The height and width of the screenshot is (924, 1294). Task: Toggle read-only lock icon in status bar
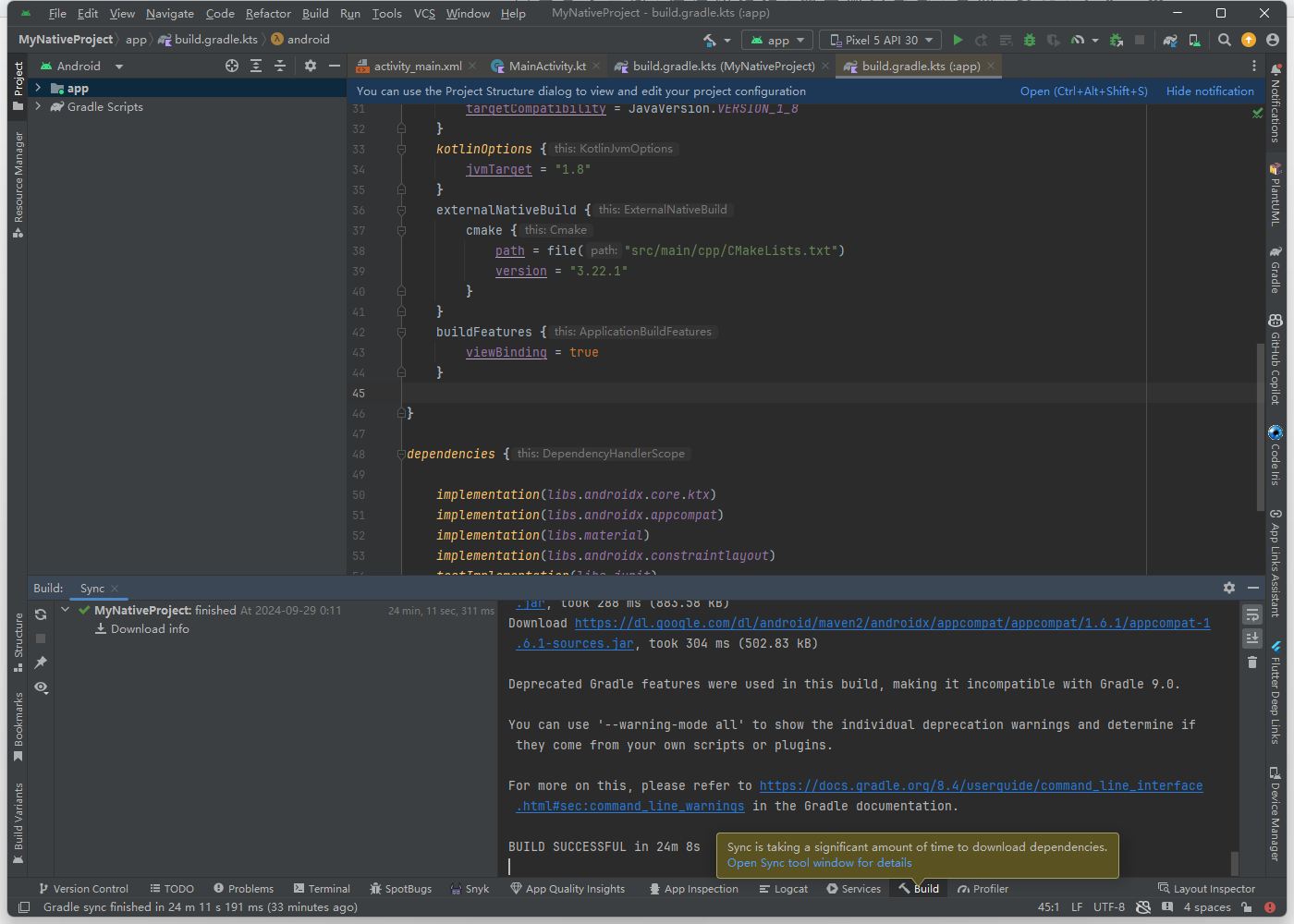[1248, 907]
